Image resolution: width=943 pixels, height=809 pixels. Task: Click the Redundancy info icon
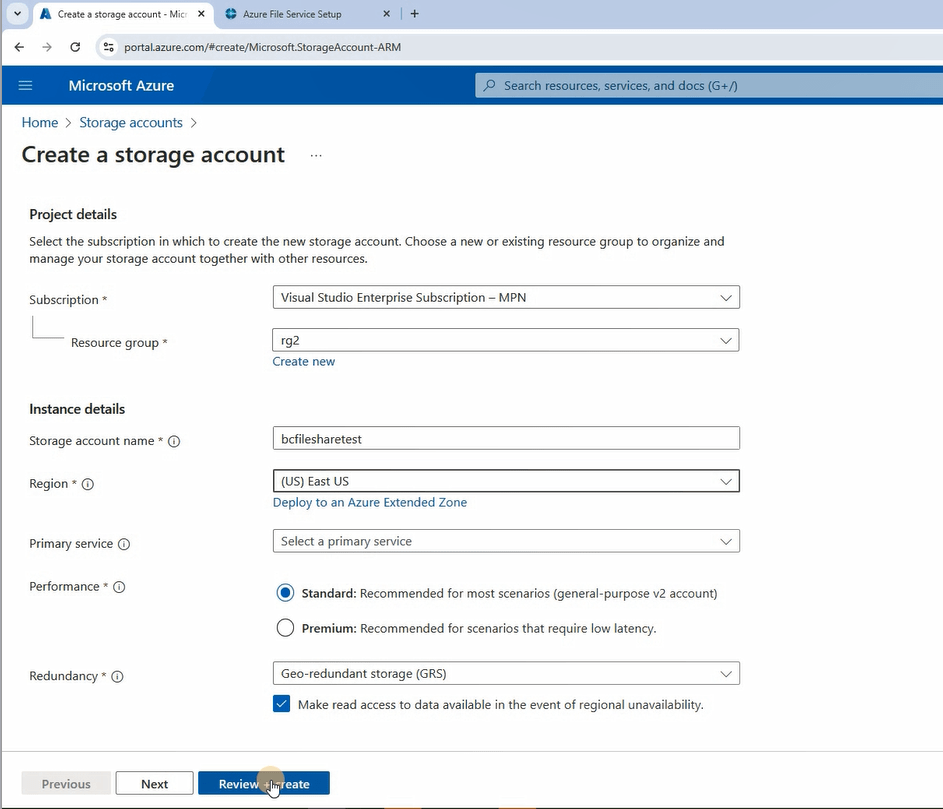tap(117, 677)
